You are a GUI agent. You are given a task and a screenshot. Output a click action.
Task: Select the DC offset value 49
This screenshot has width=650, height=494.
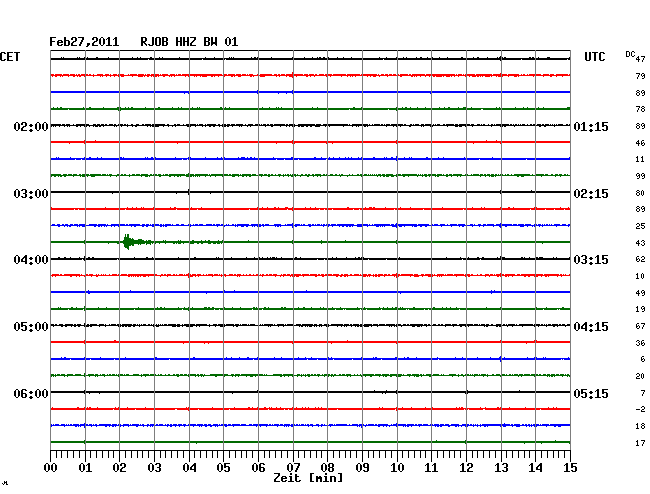tap(640, 293)
